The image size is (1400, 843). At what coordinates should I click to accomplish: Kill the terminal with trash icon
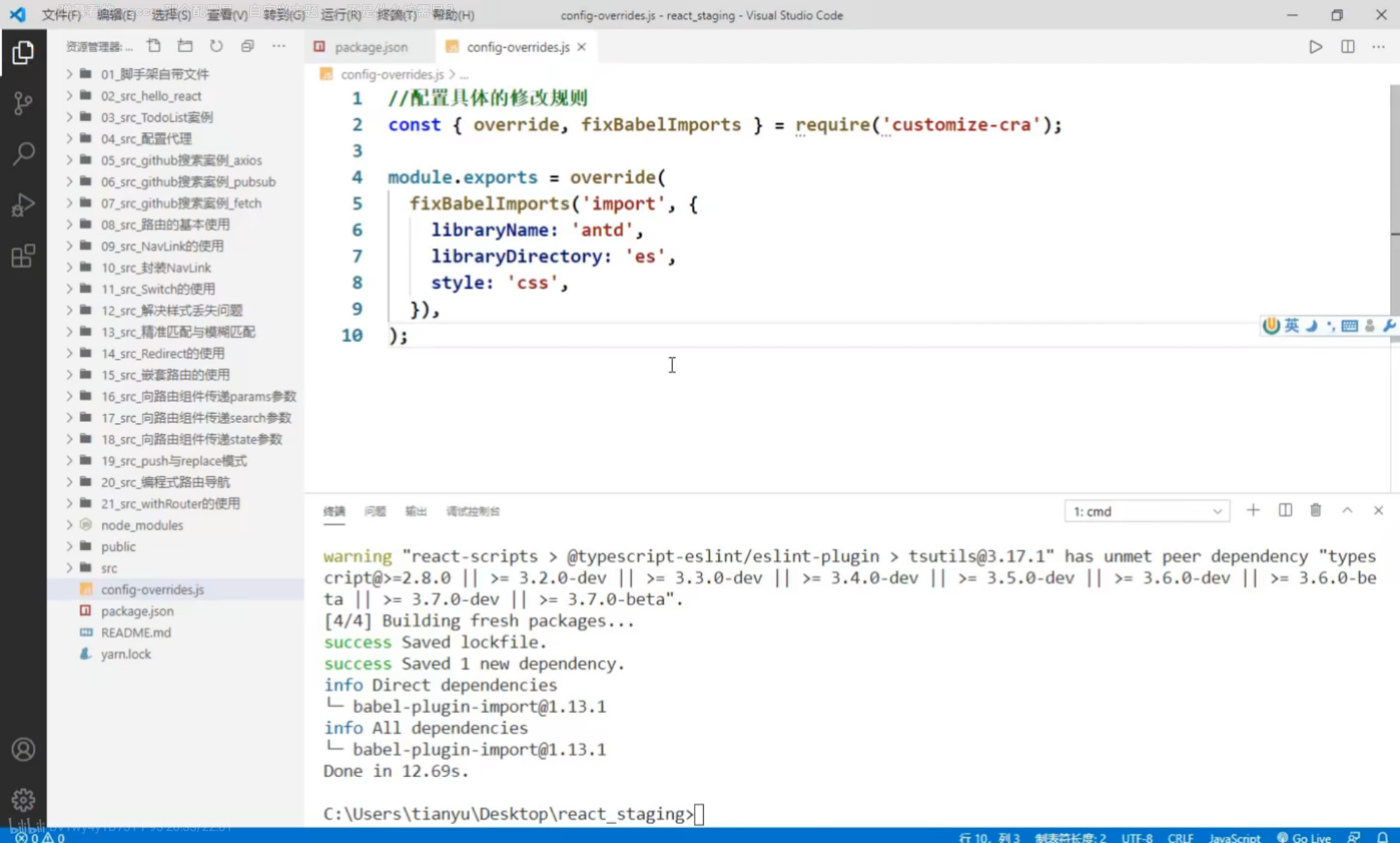click(x=1316, y=511)
